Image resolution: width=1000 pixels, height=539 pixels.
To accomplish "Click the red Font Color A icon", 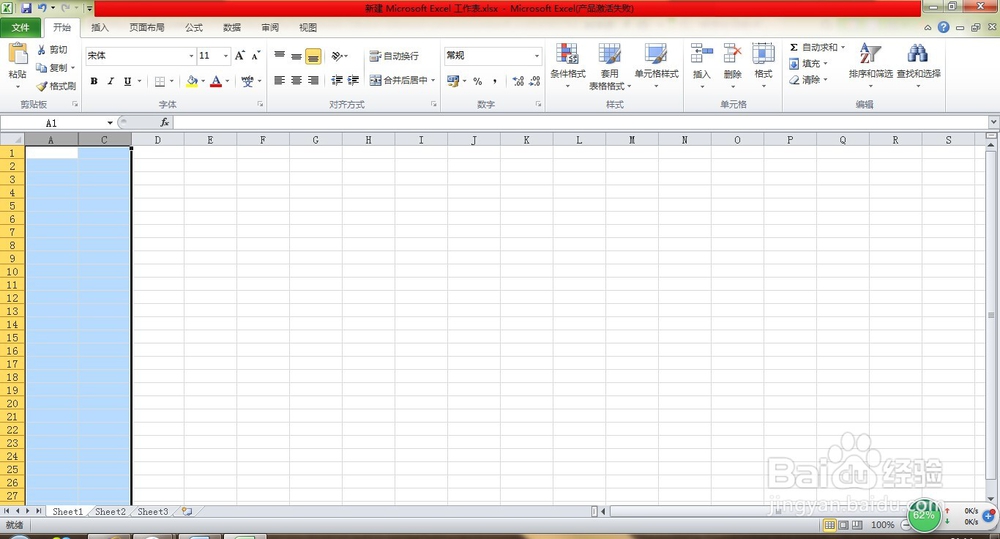I will [216, 82].
